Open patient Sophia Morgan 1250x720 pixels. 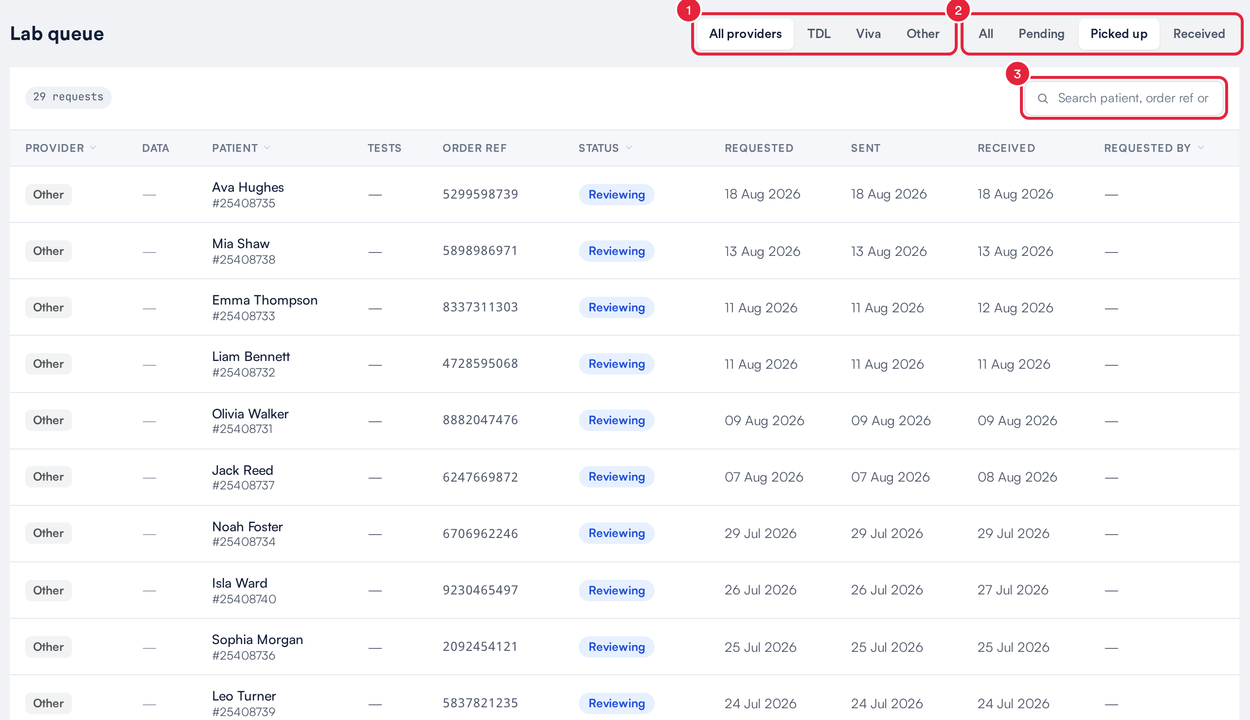pyautogui.click(x=258, y=640)
